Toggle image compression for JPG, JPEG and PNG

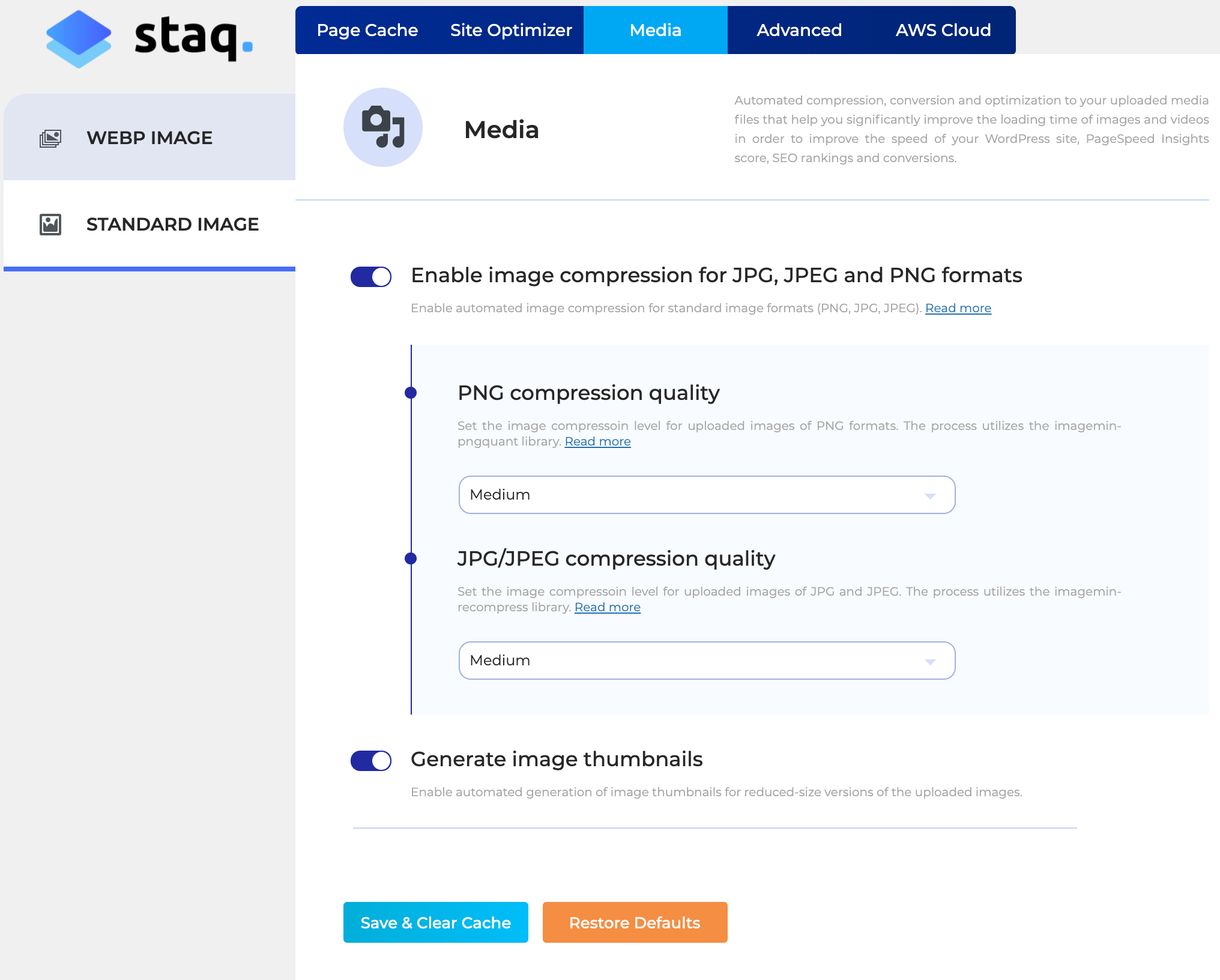click(371, 277)
